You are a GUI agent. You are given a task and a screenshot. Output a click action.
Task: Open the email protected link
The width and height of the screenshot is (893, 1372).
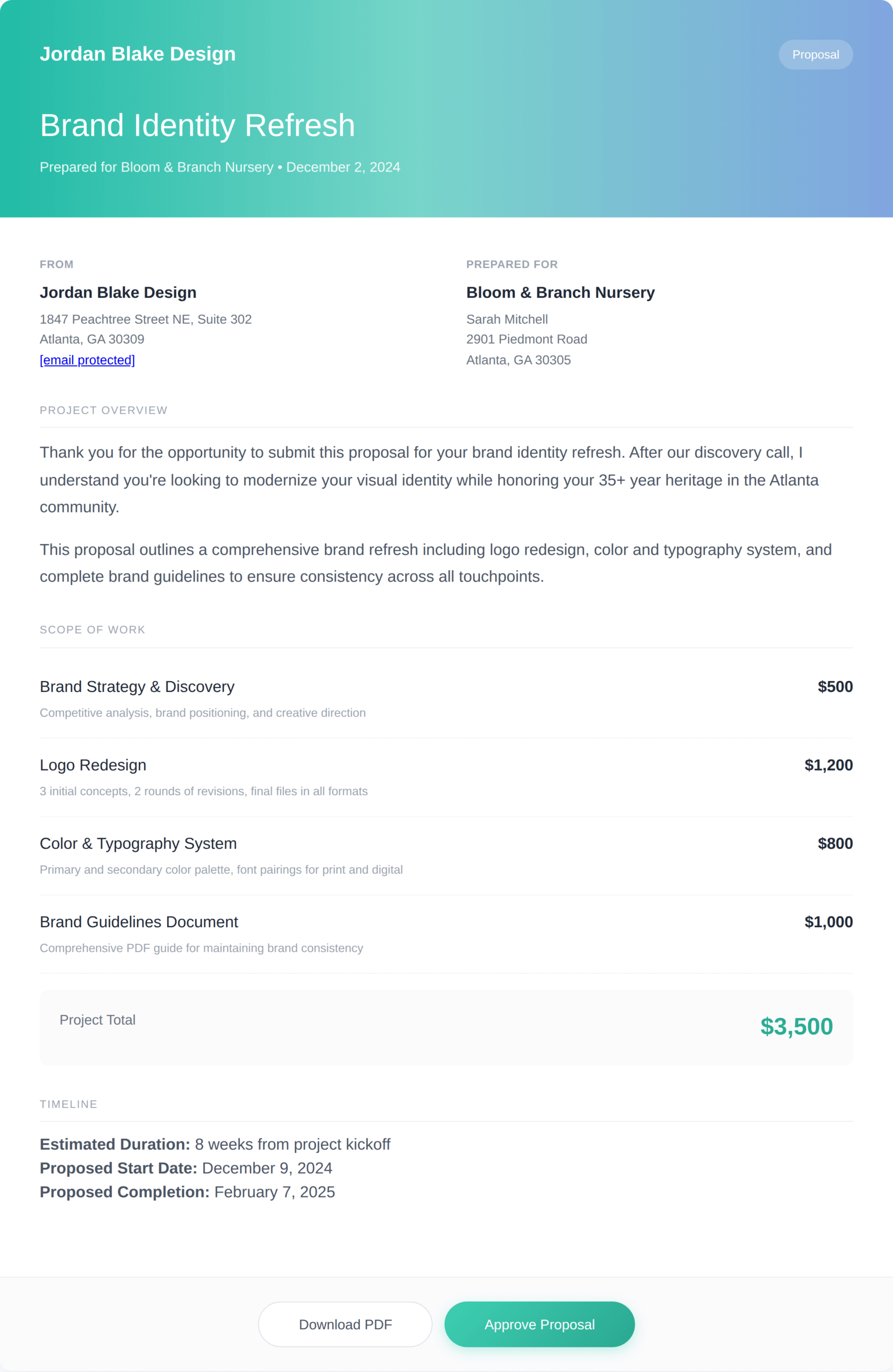coord(87,360)
